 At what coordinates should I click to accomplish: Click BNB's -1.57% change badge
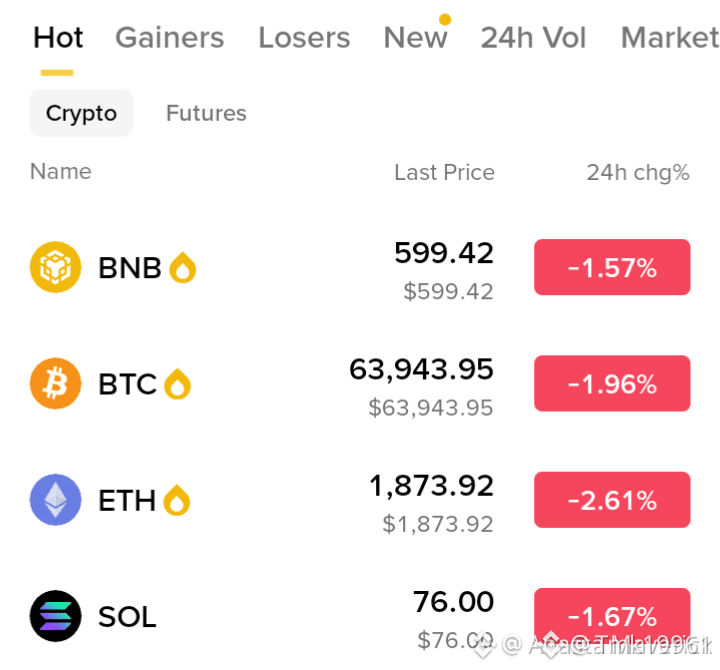coord(612,267)
